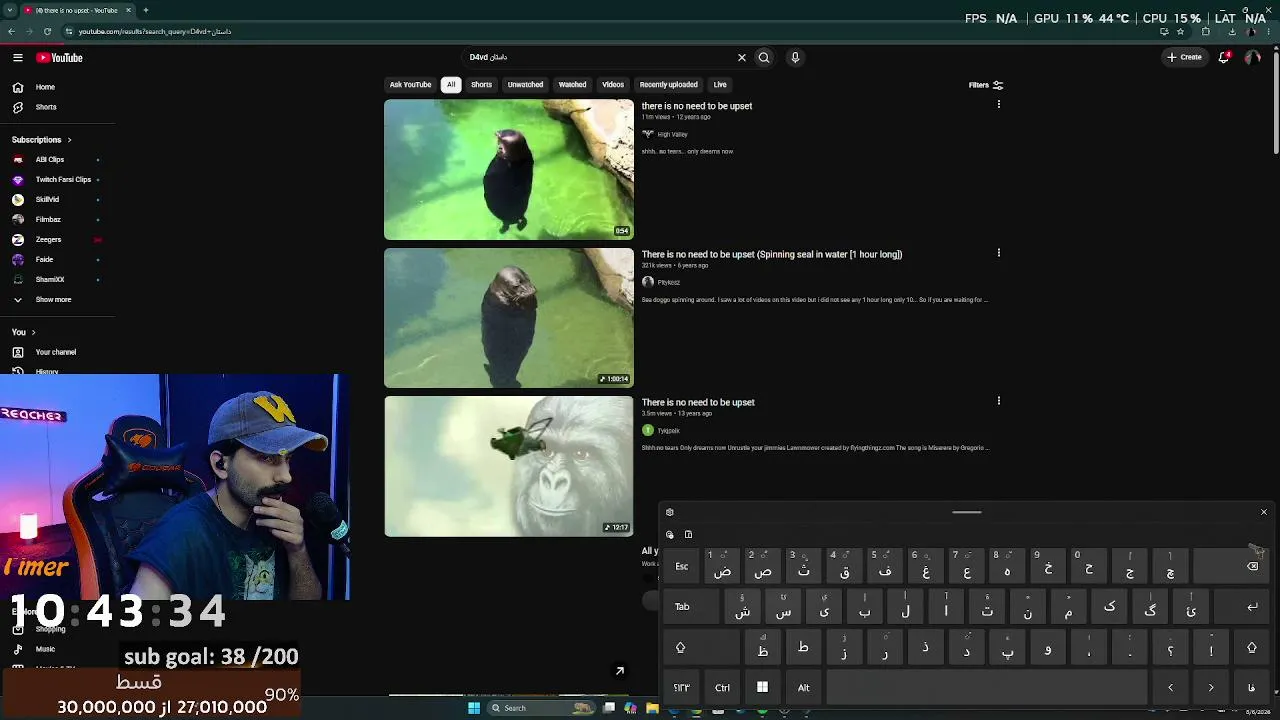Select the Live filter chip

(720, 85)
